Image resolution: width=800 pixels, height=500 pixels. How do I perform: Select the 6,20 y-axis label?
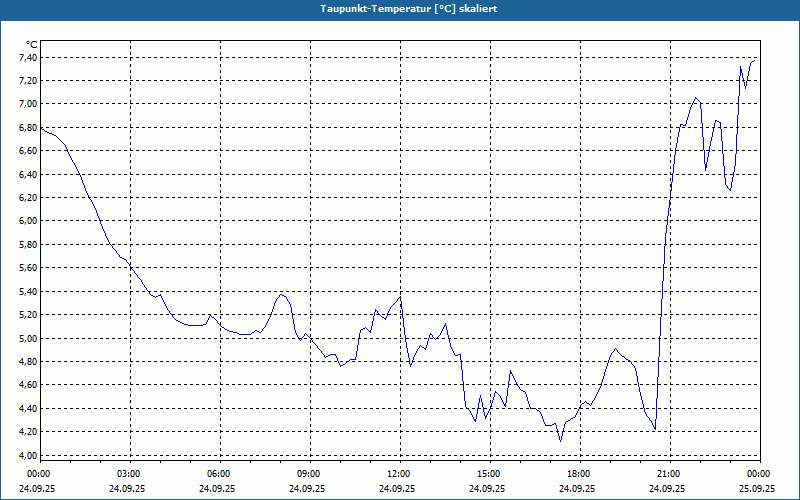click(x=29, y=197)
